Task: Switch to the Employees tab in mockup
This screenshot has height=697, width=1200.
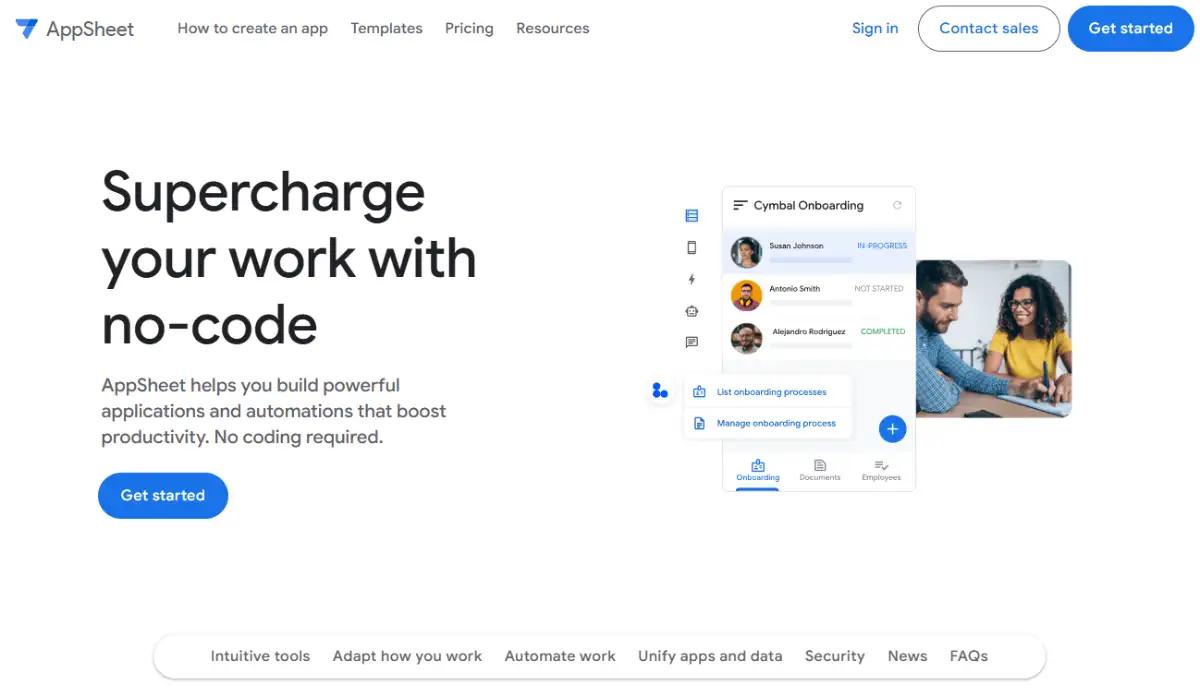Action: click(x=881, y=471)
